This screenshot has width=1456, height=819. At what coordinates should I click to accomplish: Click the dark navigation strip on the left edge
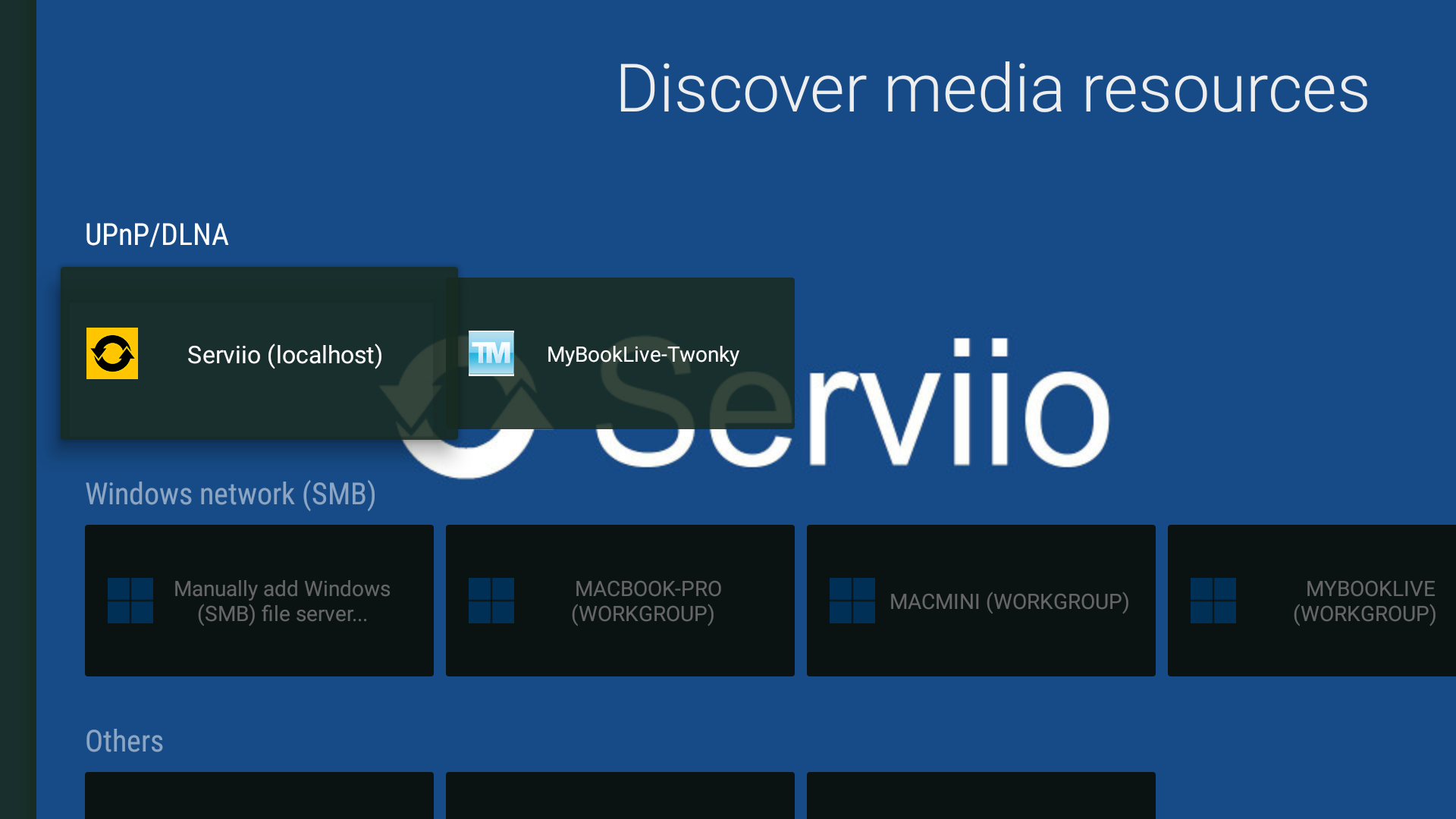17,409
